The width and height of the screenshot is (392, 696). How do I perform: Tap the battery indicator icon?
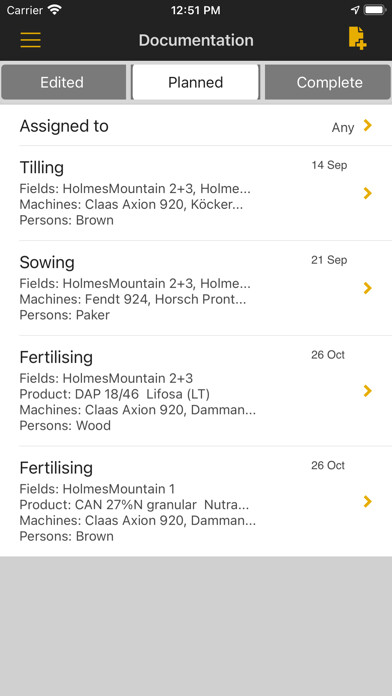375,10
